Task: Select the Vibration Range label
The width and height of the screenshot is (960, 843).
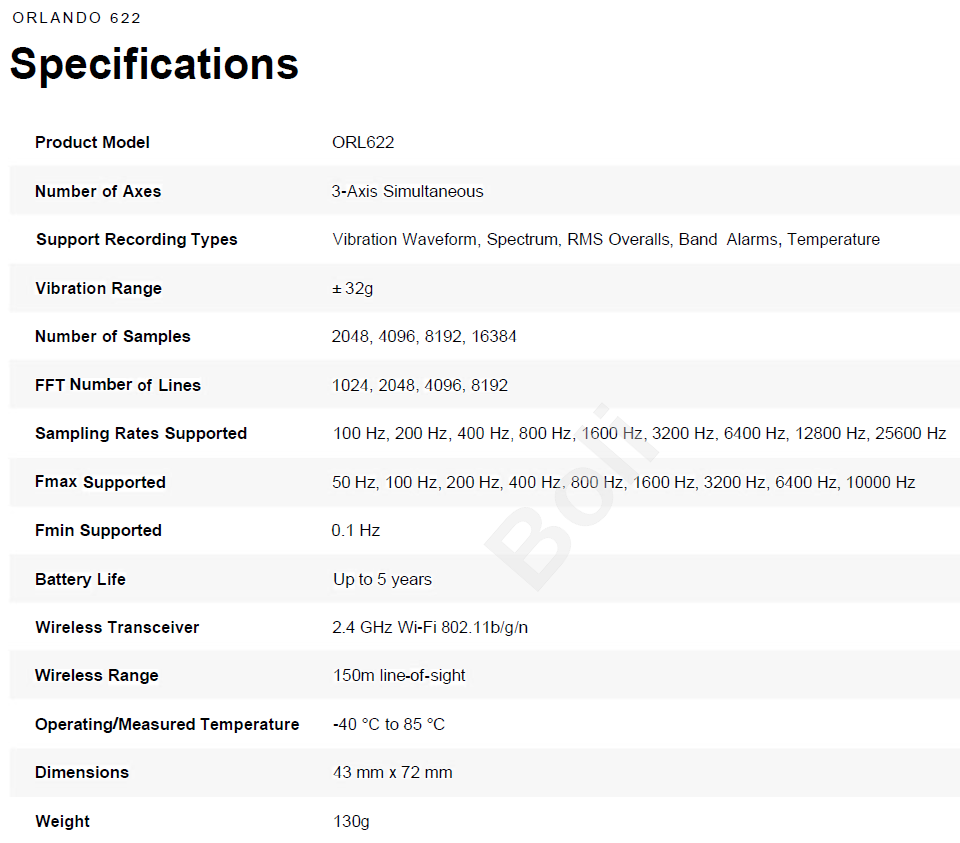Action: tap(98, 288)
